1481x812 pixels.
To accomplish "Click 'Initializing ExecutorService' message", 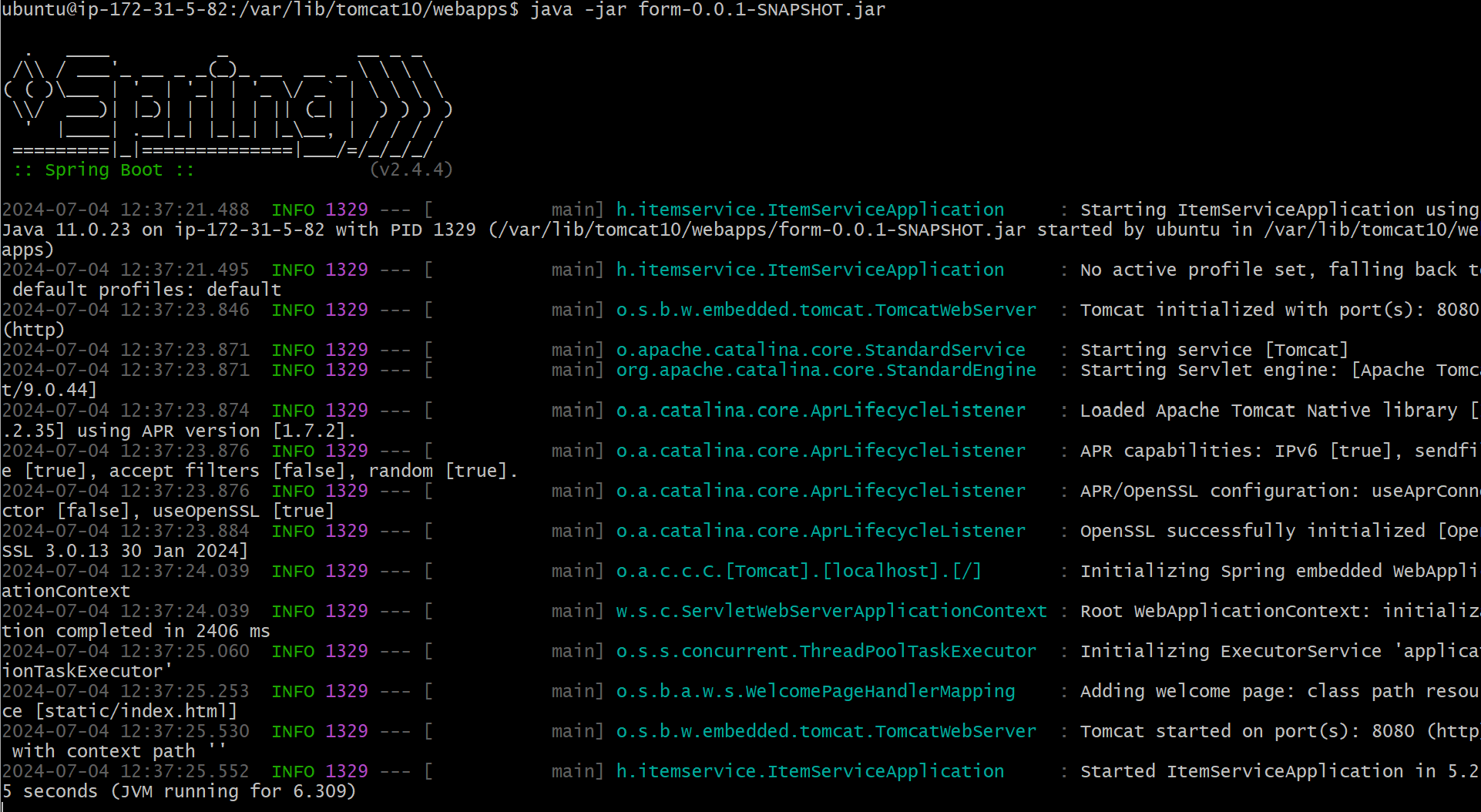I will click(1231, 651).
